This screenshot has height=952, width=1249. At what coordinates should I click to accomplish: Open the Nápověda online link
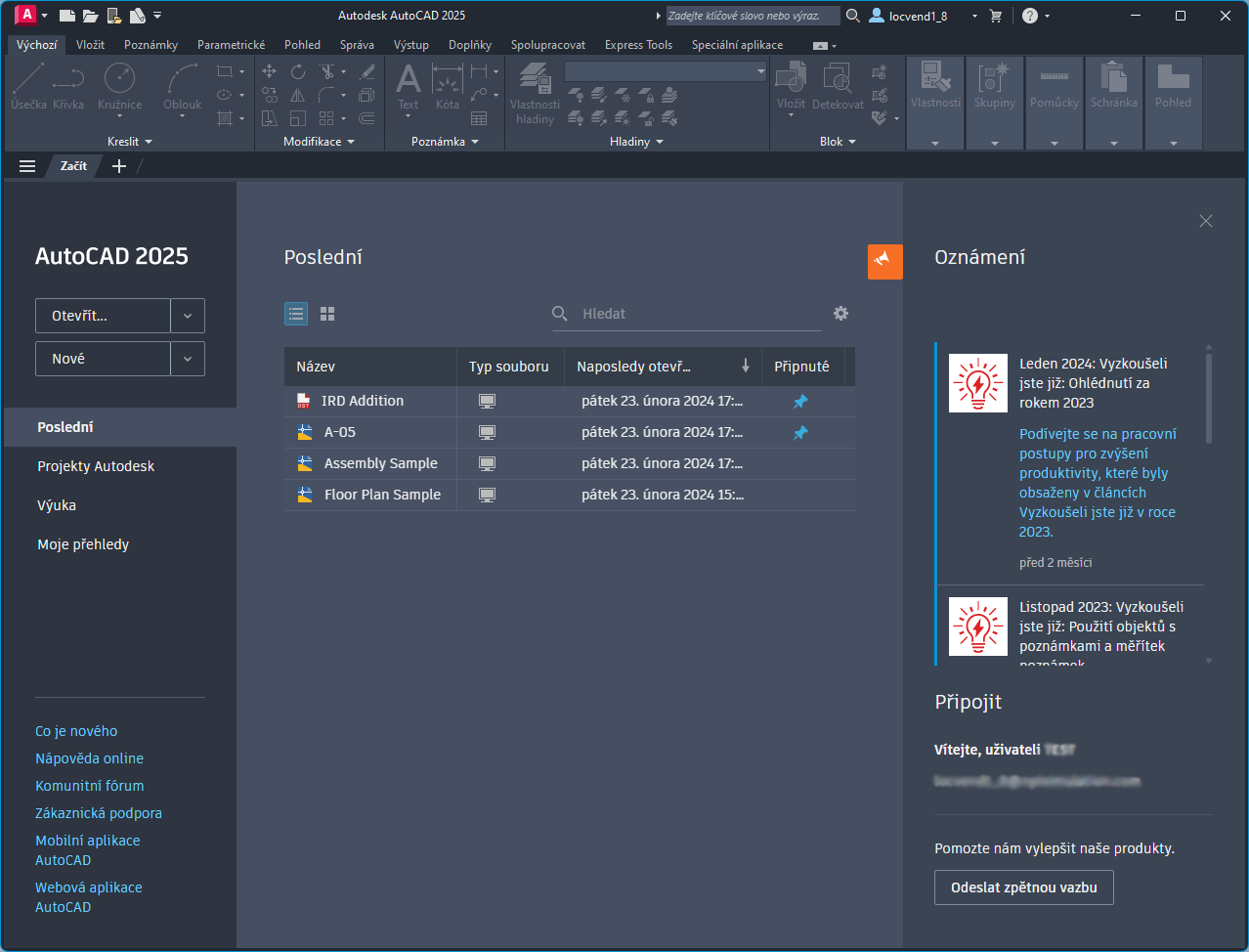coord(89,758)
